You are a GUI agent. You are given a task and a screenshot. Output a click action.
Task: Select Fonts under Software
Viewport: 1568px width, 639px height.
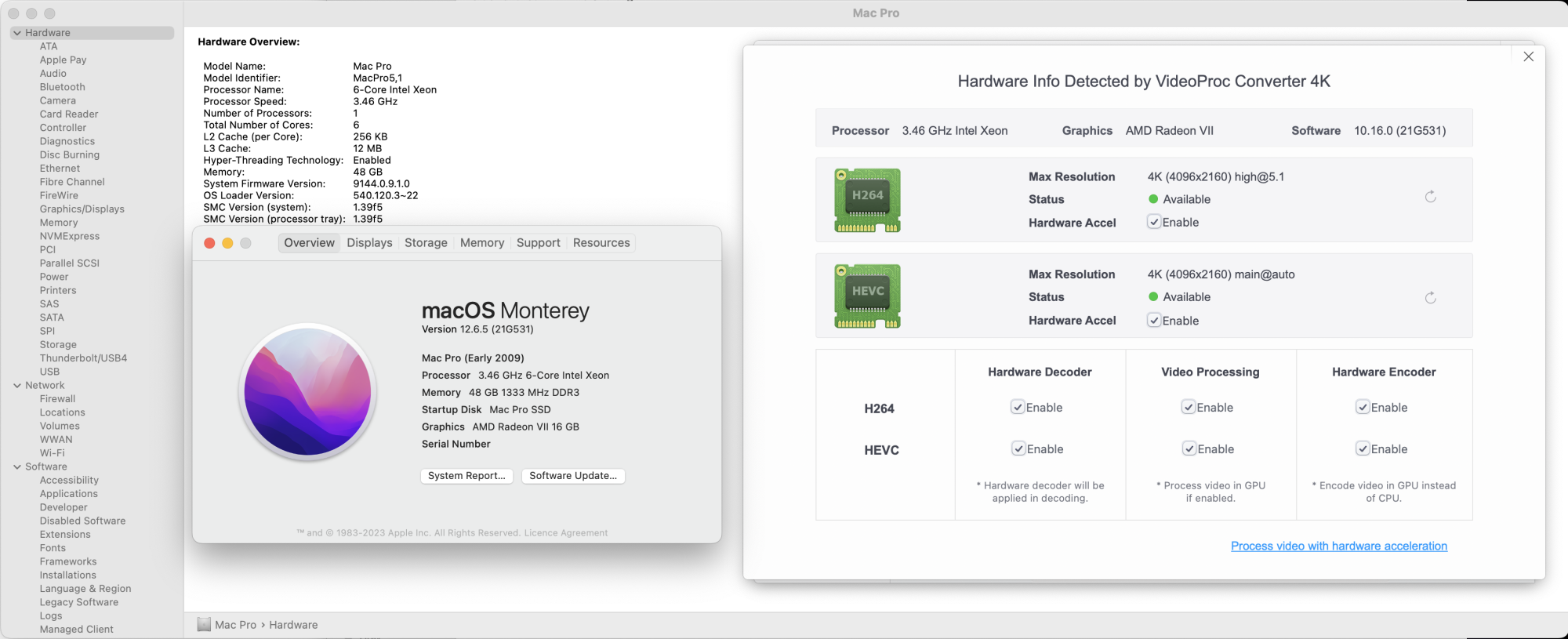click(x=53, y=548)
